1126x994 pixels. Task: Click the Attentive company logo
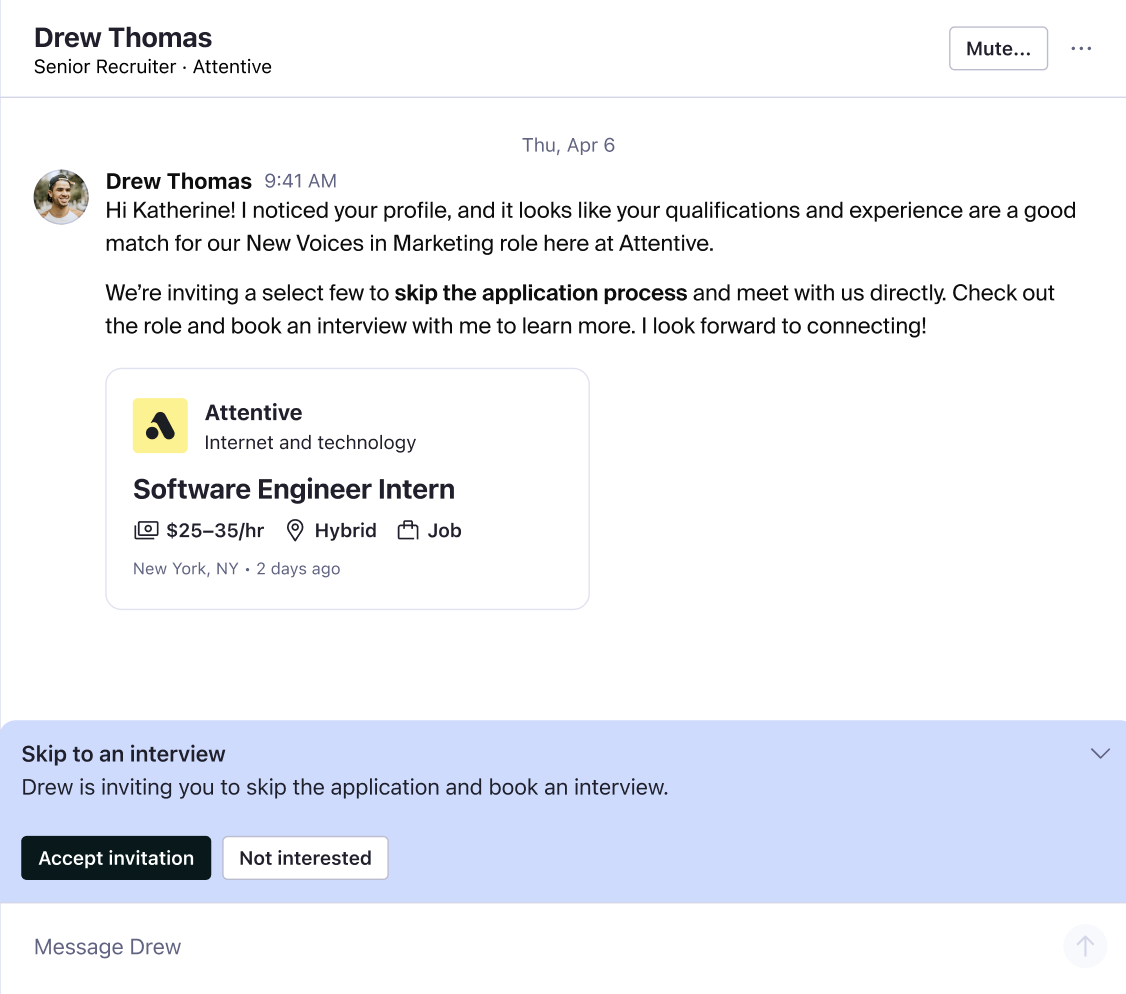click(160, 426)
